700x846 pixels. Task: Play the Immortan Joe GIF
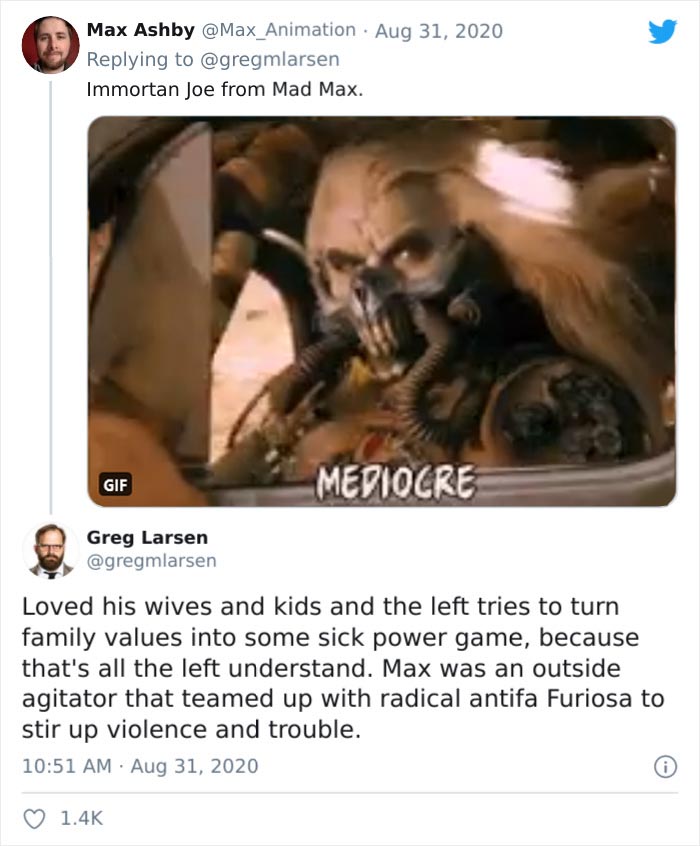(382, 311)
